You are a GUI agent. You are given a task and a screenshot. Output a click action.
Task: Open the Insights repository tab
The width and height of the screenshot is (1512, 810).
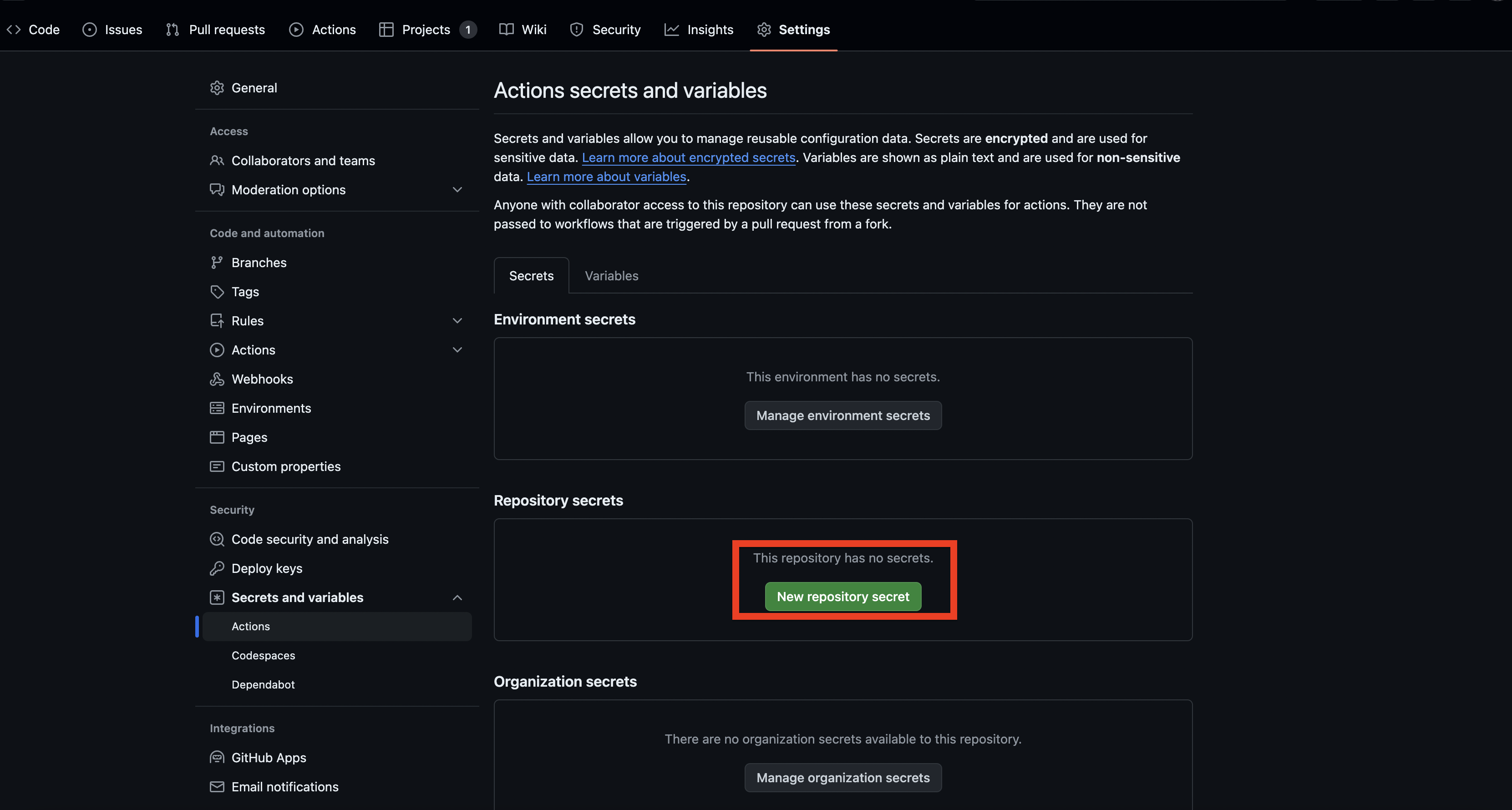(x=699, y=29)
